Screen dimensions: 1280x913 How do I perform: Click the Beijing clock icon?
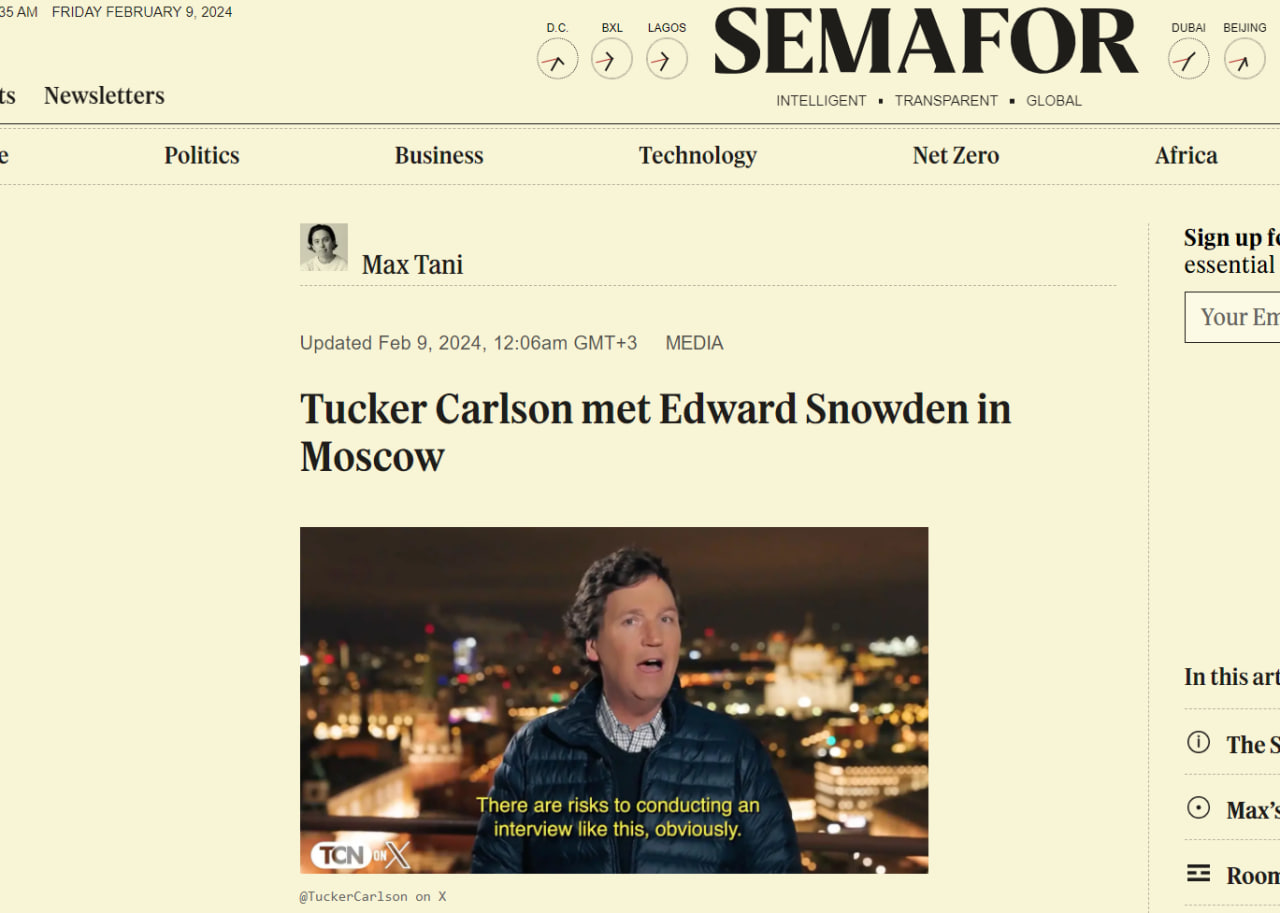click(x=1244, y=59)
